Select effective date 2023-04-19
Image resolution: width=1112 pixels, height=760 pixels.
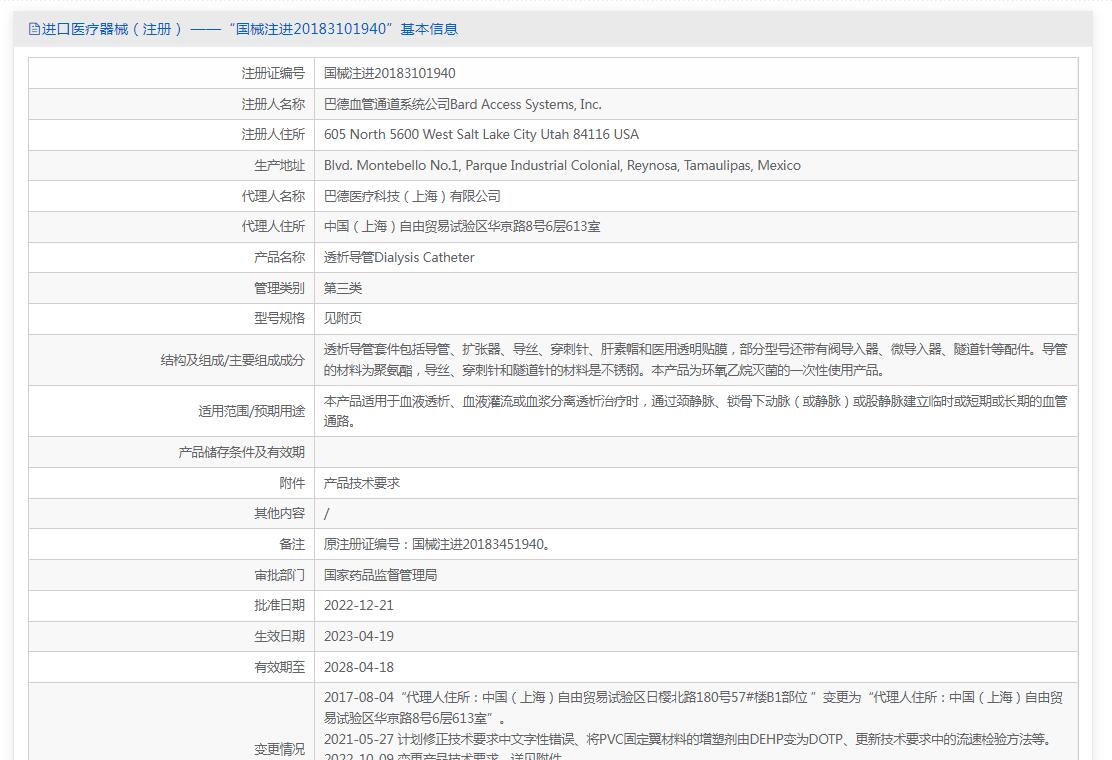click(x=358, y=636)
